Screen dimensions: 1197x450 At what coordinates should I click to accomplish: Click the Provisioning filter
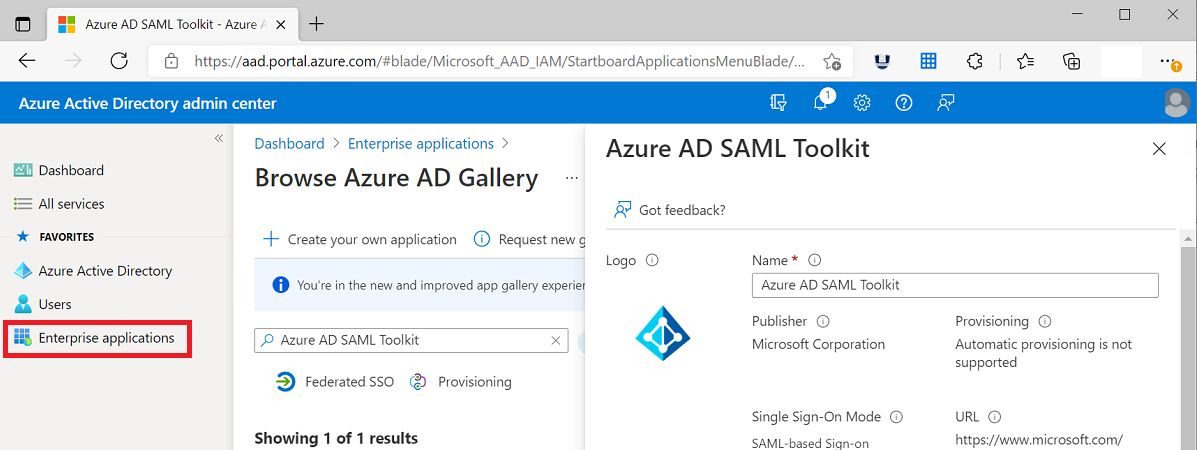point(460,382)
